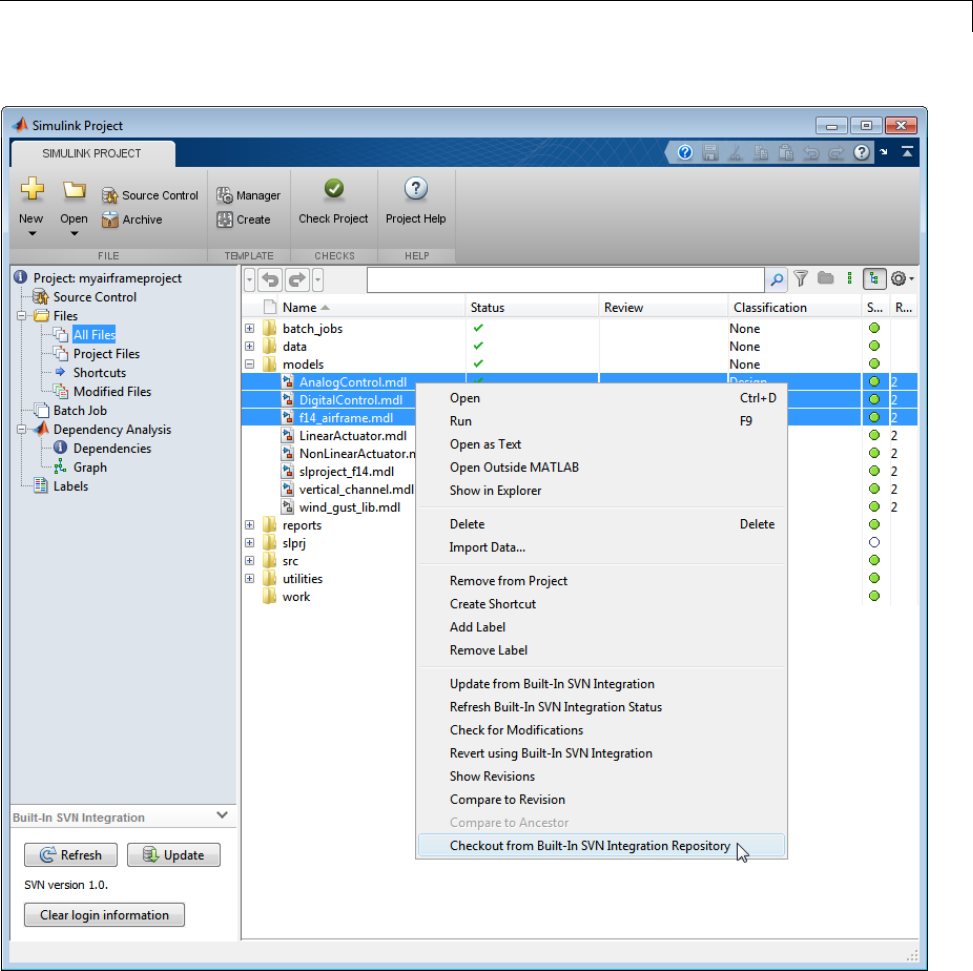Switch to list view layout icon
The image size is (973, 971).
tap(850, 279)
